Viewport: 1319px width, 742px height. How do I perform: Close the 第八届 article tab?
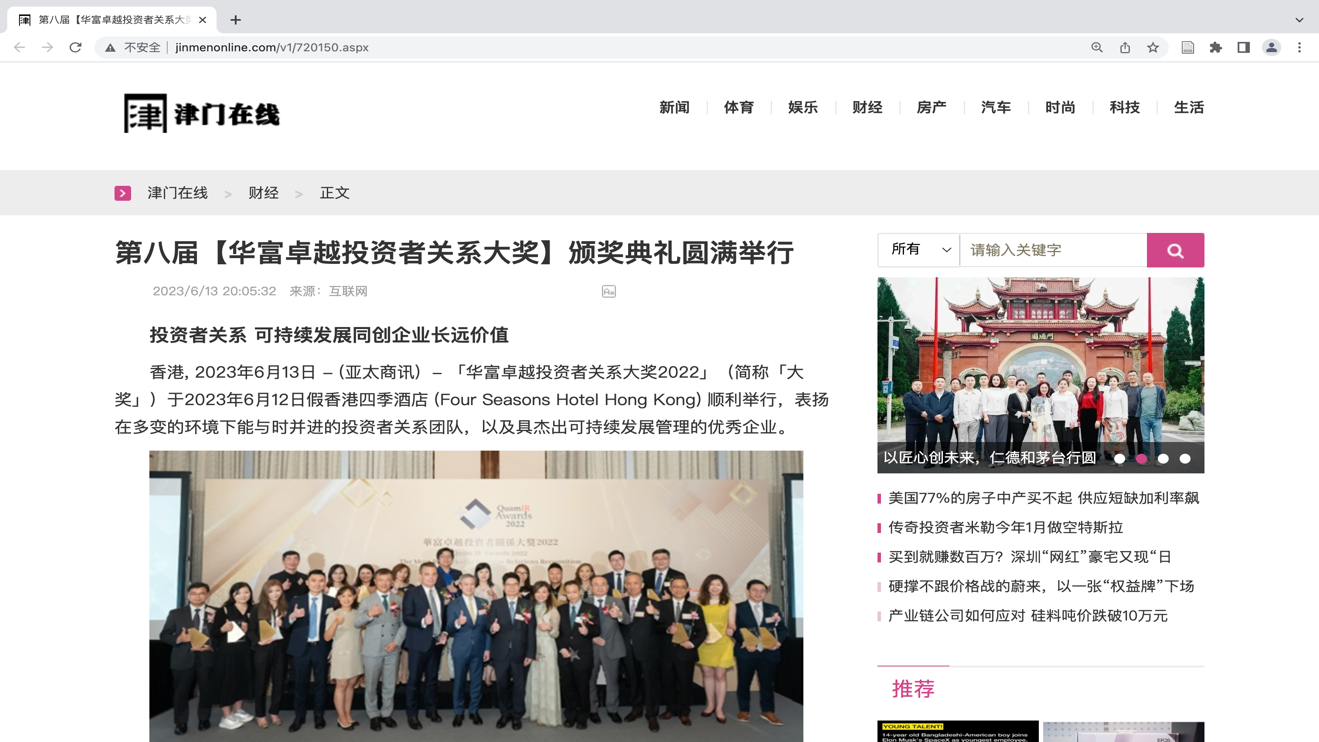coord(202,20)
